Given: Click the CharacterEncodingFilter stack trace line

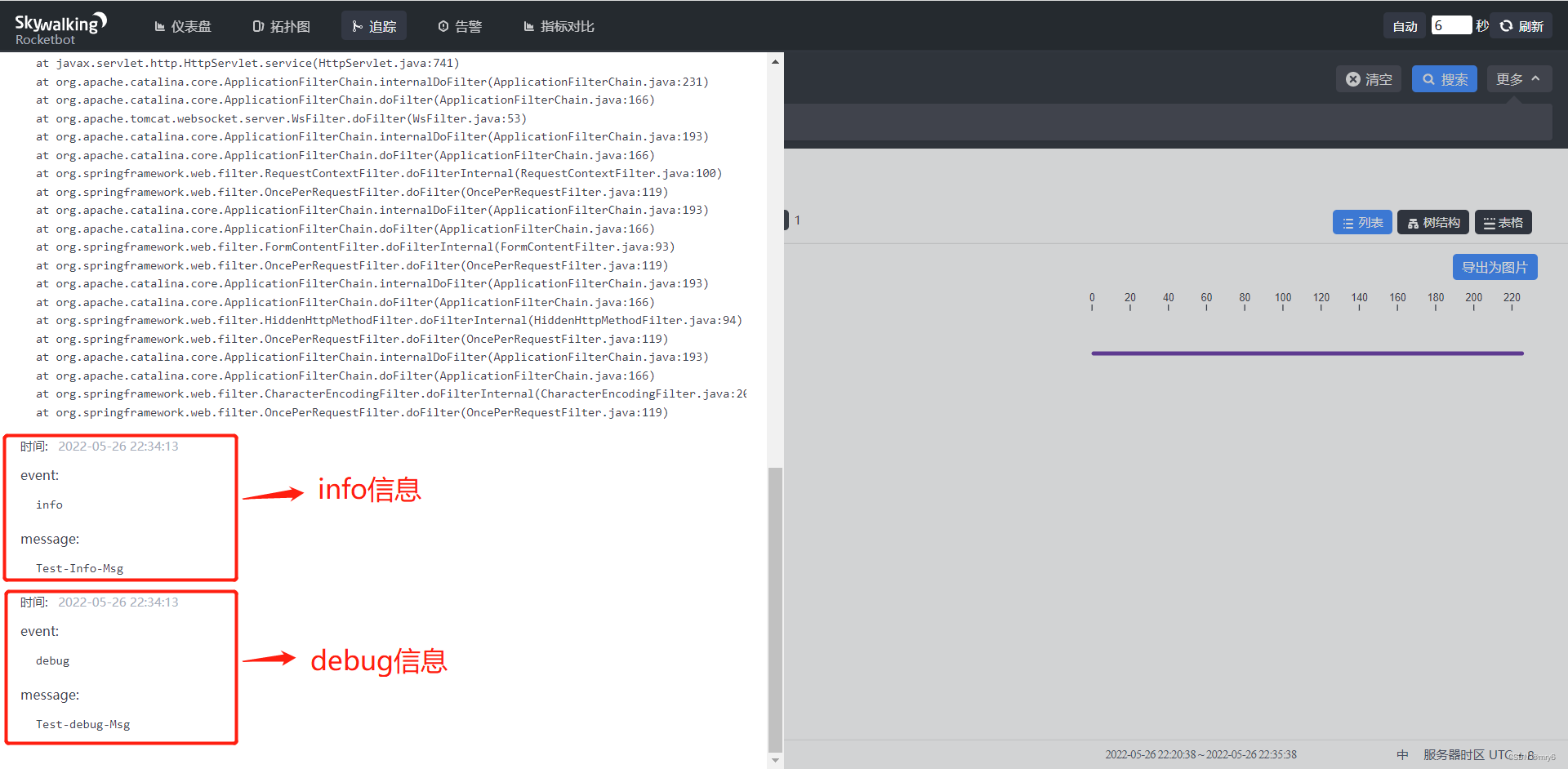Looking at the screenshot, I should [x=391, y=394].
